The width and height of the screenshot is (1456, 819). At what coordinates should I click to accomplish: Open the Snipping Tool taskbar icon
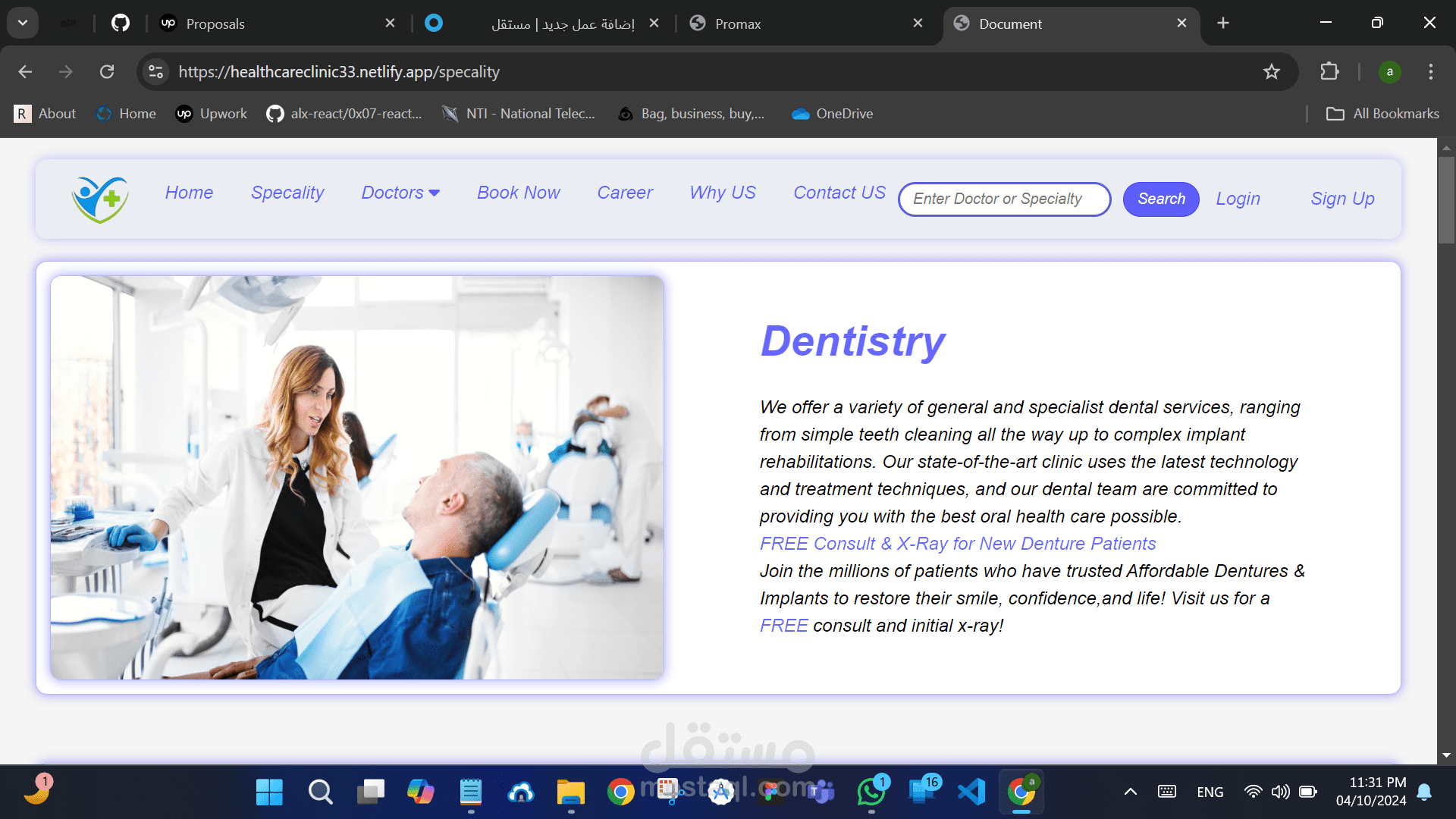pos(670,792)
